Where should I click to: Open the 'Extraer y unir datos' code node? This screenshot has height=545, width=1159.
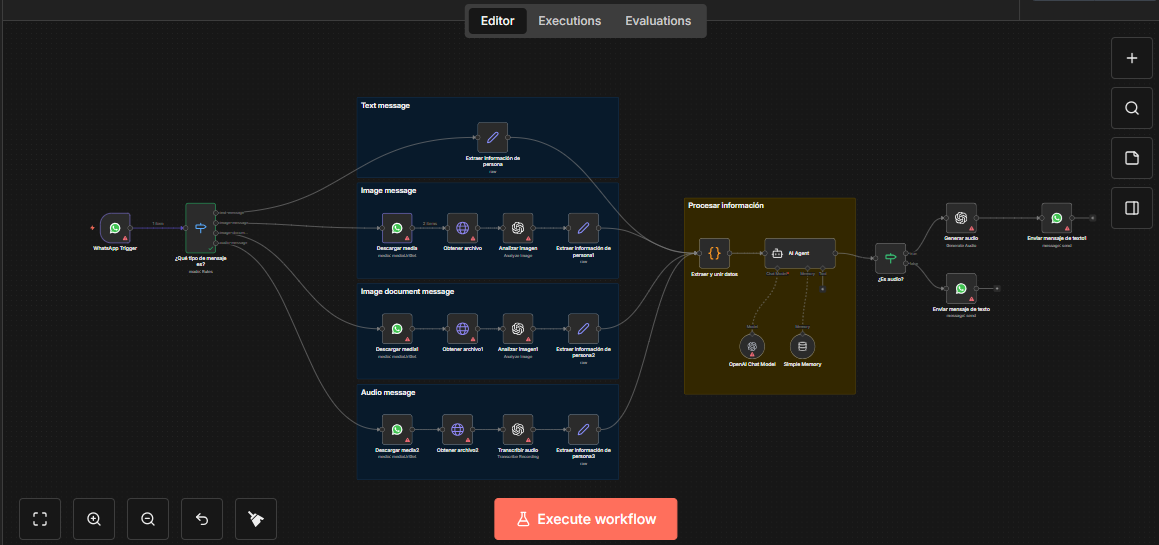click(x=715, y=253)
